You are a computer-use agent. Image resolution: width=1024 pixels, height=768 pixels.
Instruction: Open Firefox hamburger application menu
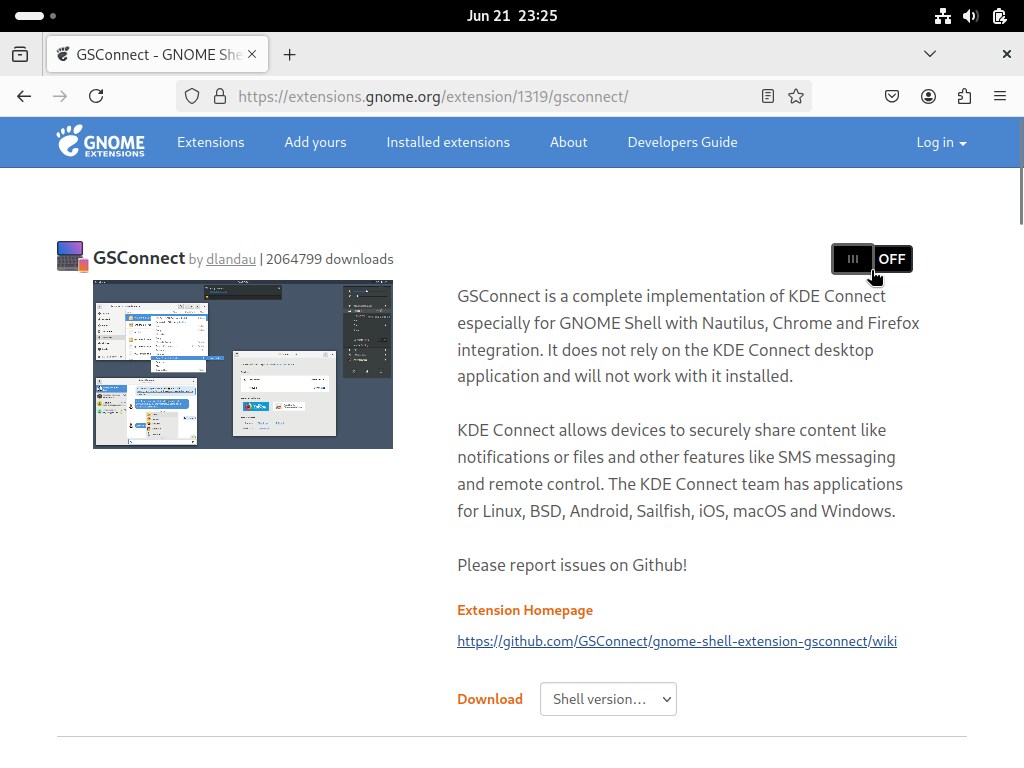tap(1000, 97)
